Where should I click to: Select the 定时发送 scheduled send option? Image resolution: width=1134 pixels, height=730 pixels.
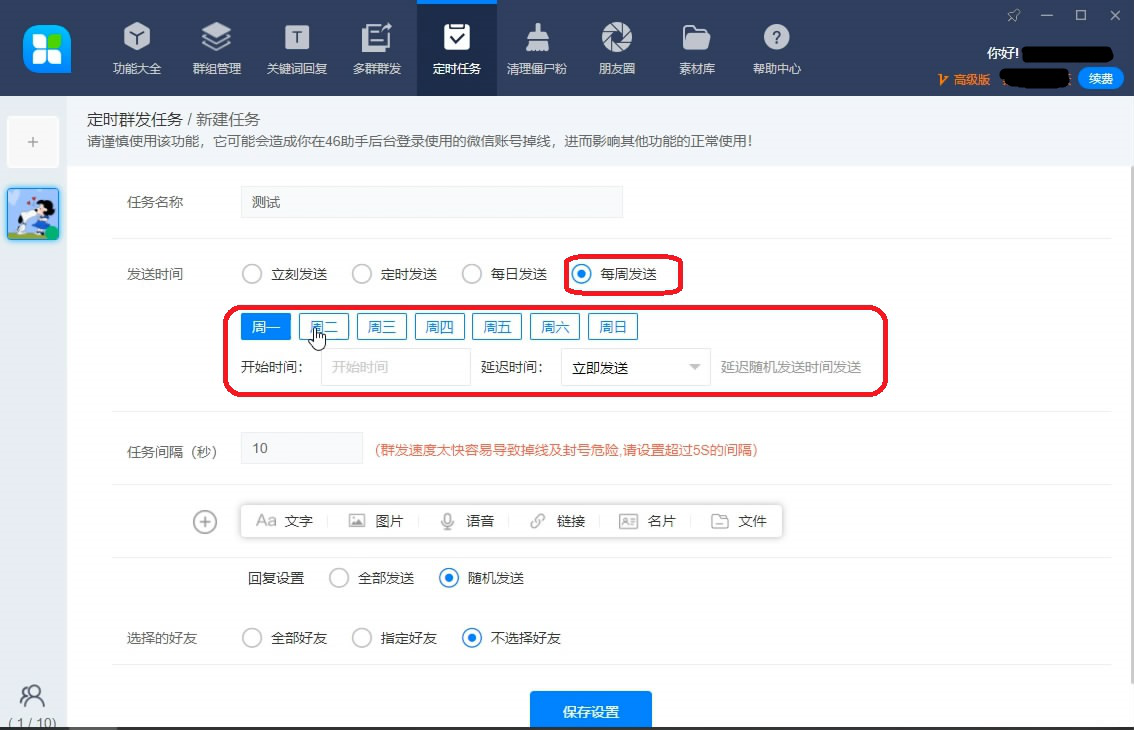(361, 272)
